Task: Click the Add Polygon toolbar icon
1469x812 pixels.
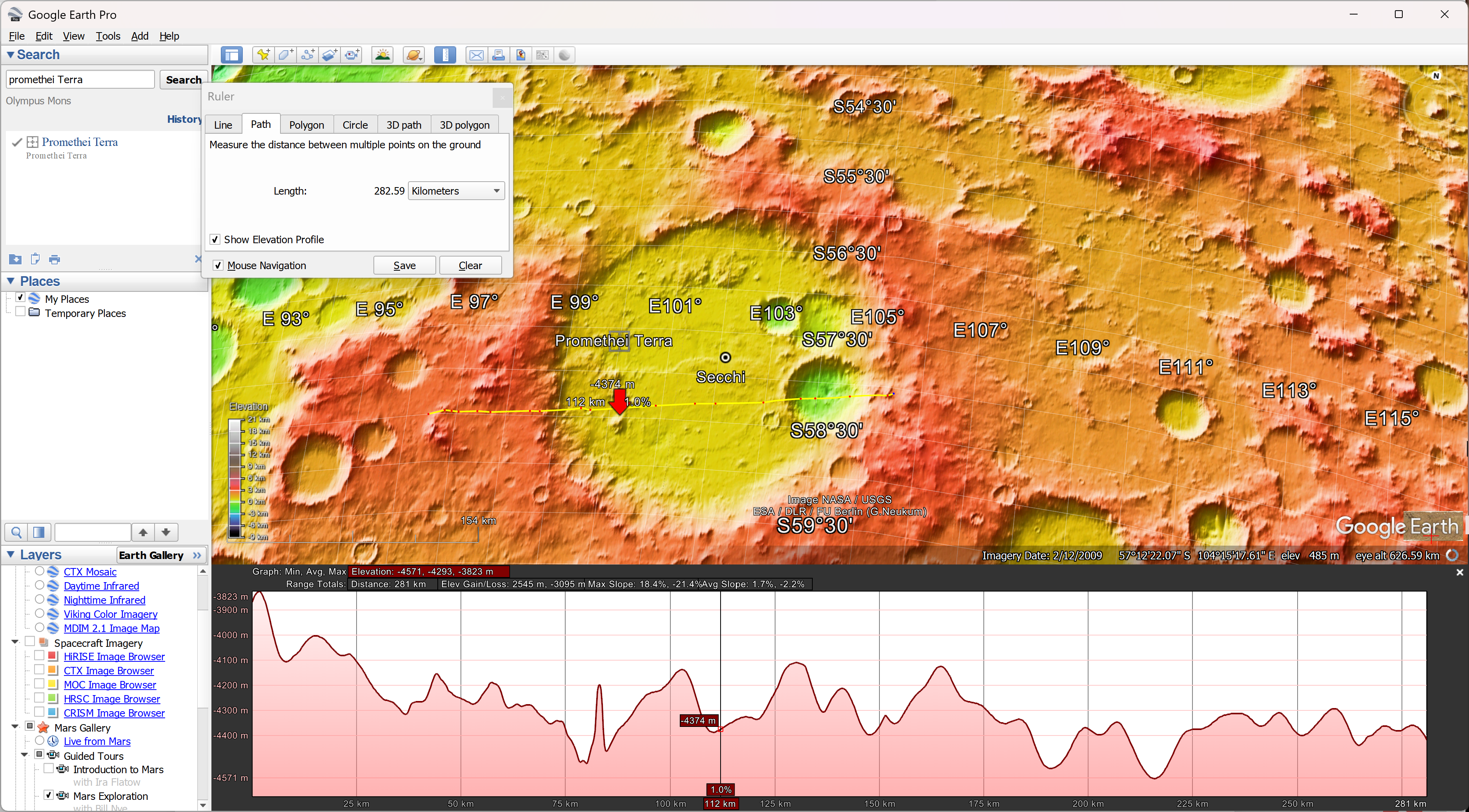Action: [285, 55]
